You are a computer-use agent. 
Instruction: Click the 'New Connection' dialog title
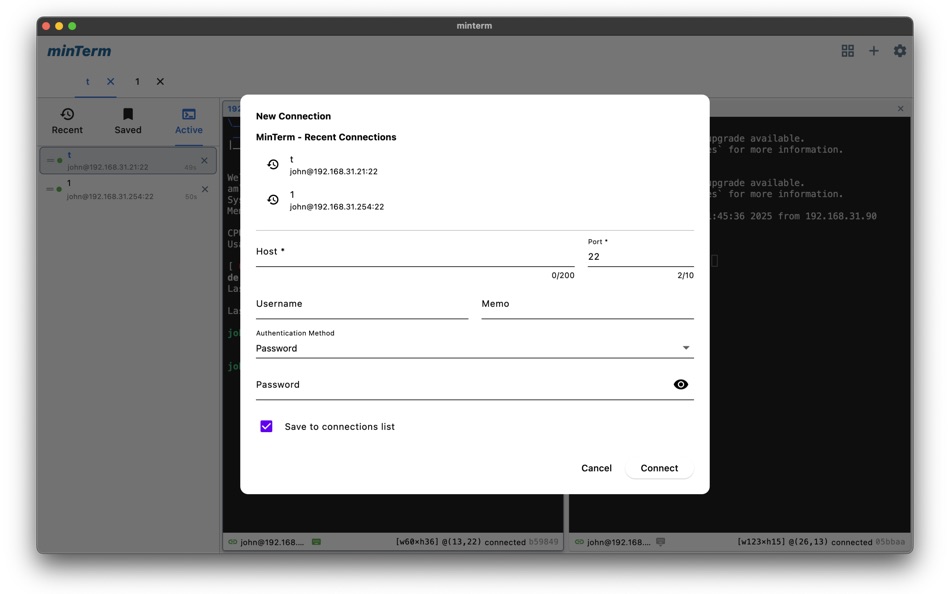click(293, 116)
